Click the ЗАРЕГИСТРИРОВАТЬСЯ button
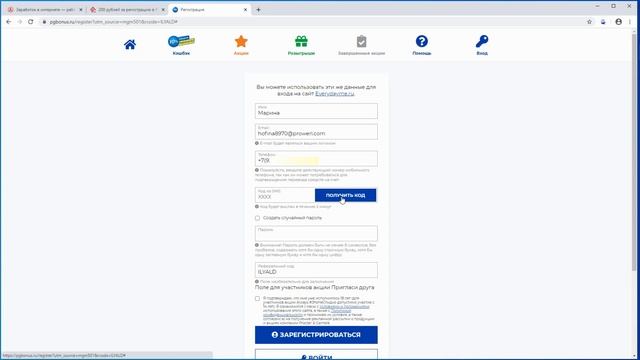This screenshot has width=640, height=360. coord(316,335)
